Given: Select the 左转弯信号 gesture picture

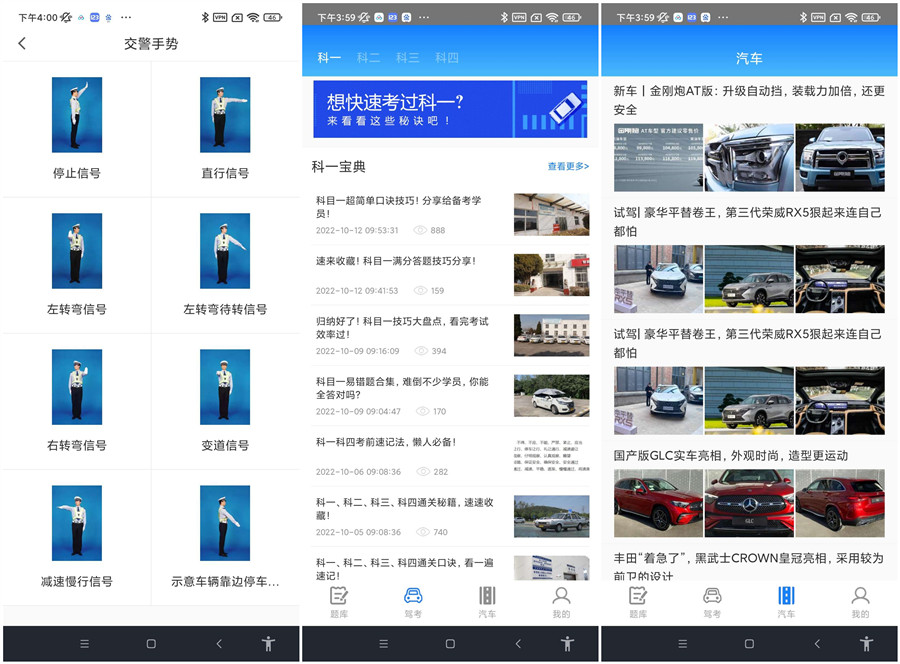Looking at the screenshot, I should click(77, 251).
